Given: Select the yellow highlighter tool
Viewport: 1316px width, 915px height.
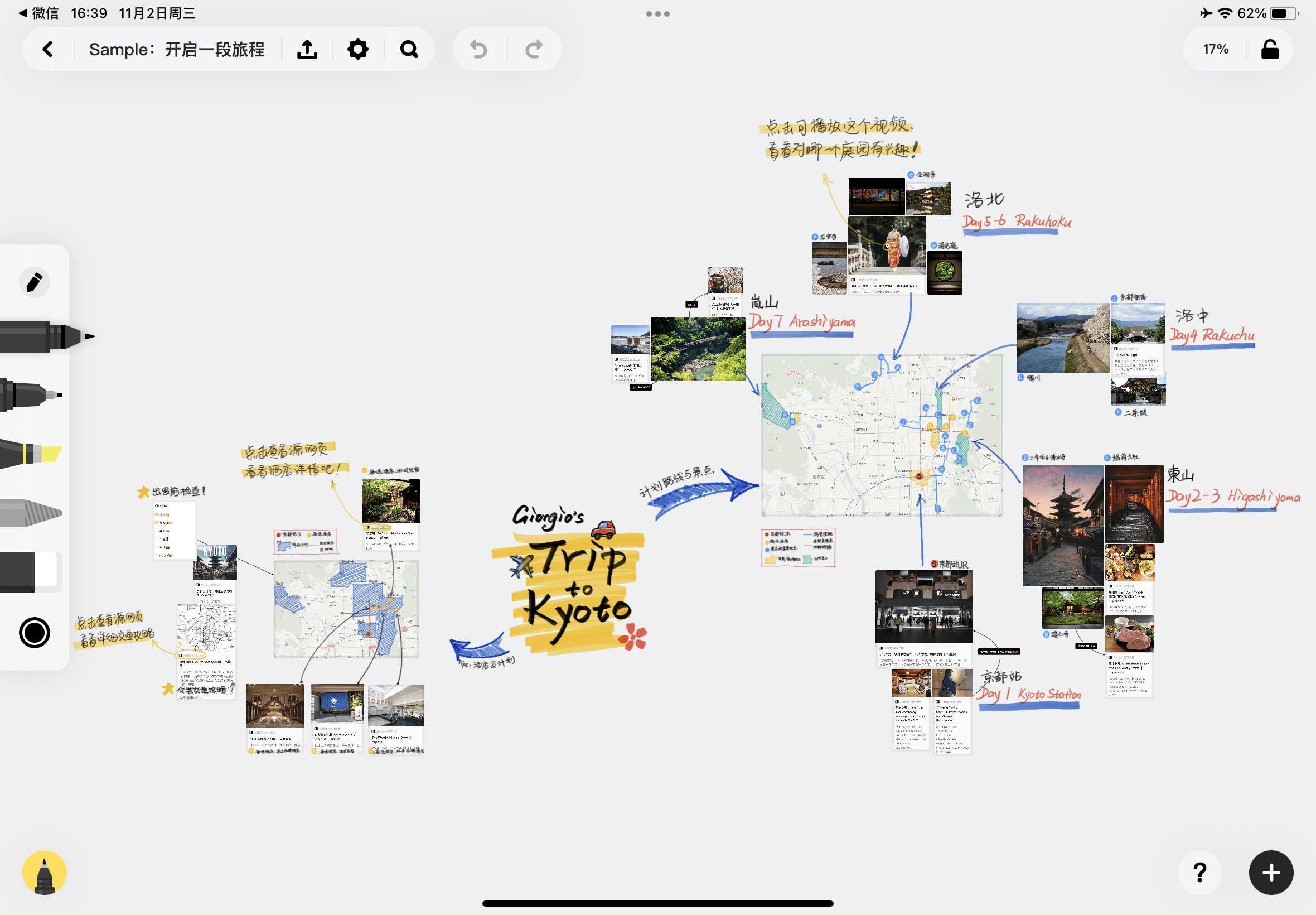Looking at the screenshot, I should click(32, 454).
